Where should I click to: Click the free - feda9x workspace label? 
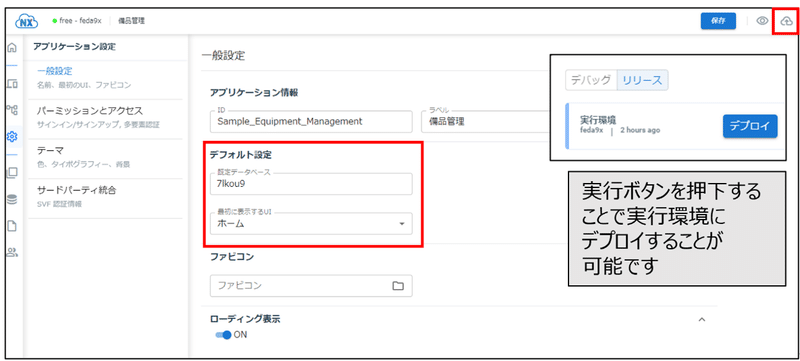pos(80,21)
